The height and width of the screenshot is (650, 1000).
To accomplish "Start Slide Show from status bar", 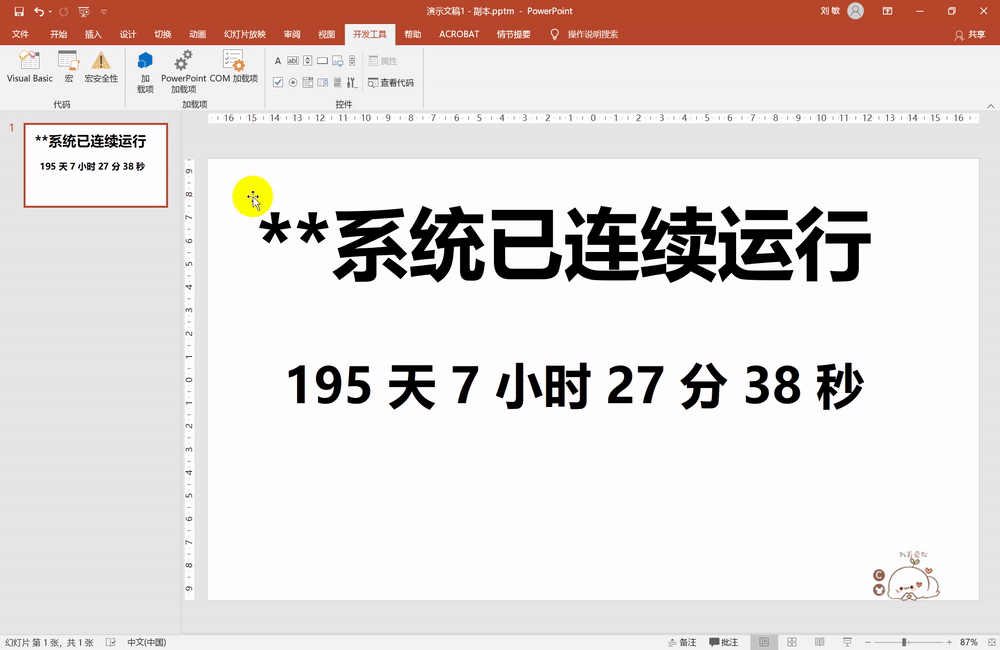I will tap(847, 642).
